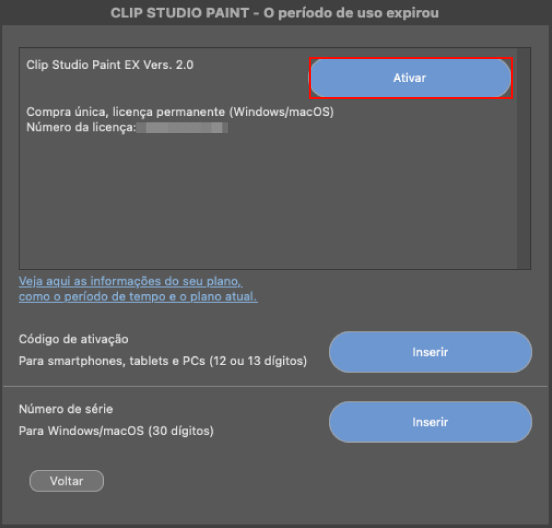Follow the 'como o período de tempo' link line
This screenshot has height=528, width=552.
point(138,297)
